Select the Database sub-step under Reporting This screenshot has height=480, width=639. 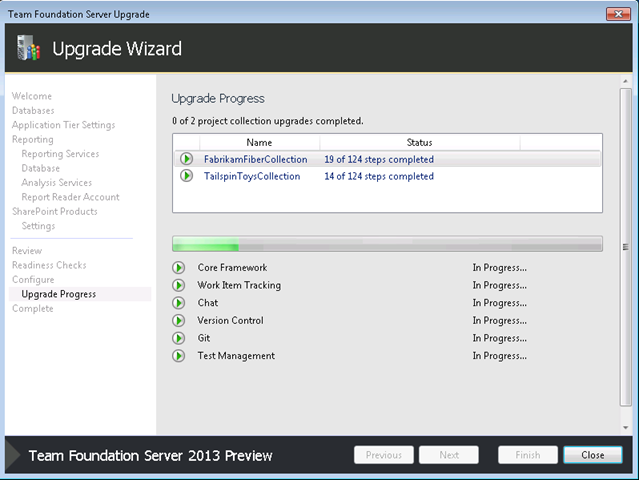click(x=41, y=168)
